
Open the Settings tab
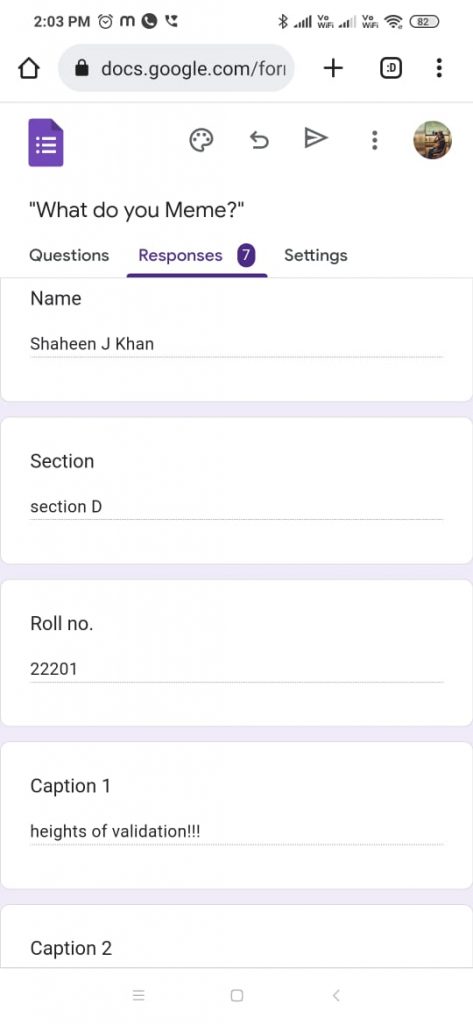[x=316, y=255]
